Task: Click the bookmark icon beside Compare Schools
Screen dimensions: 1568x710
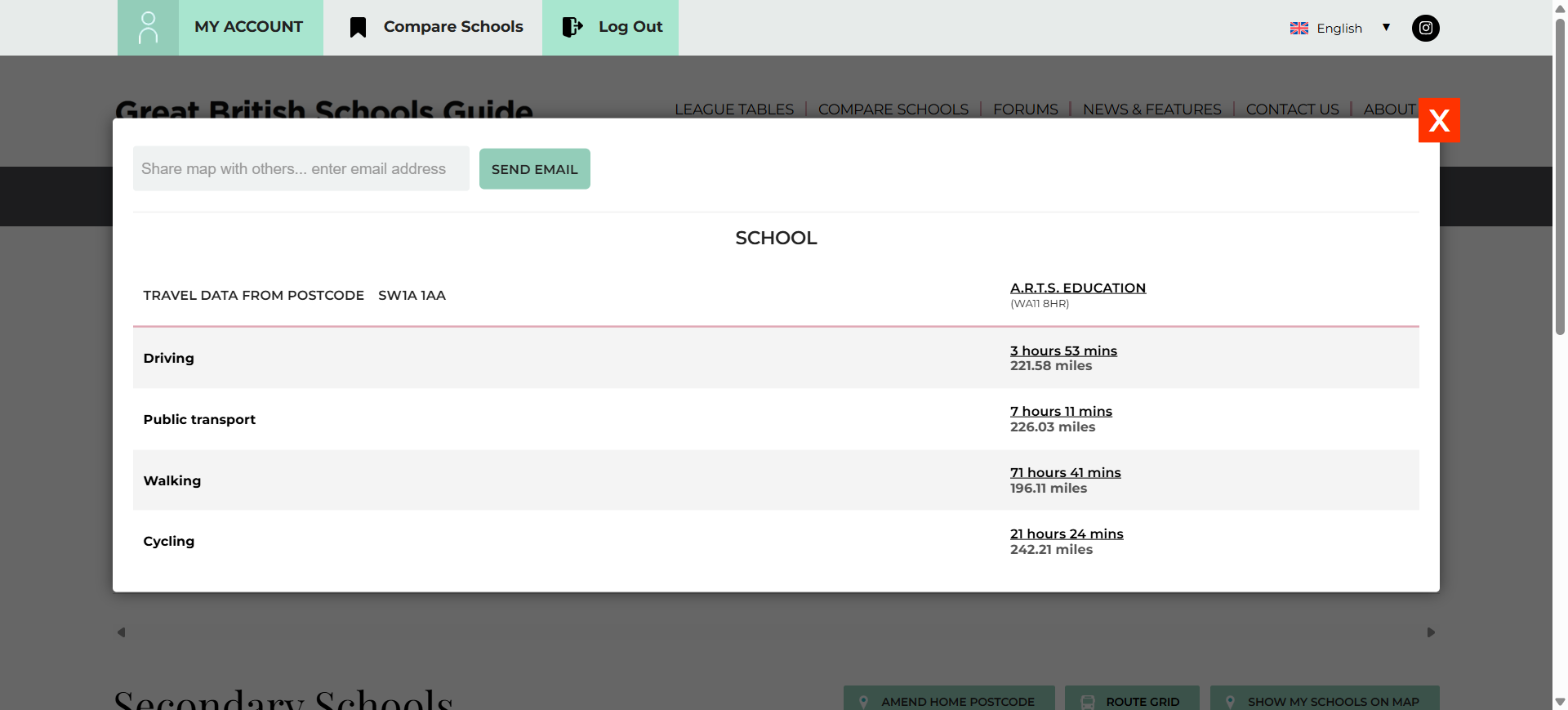Action: 358,28
